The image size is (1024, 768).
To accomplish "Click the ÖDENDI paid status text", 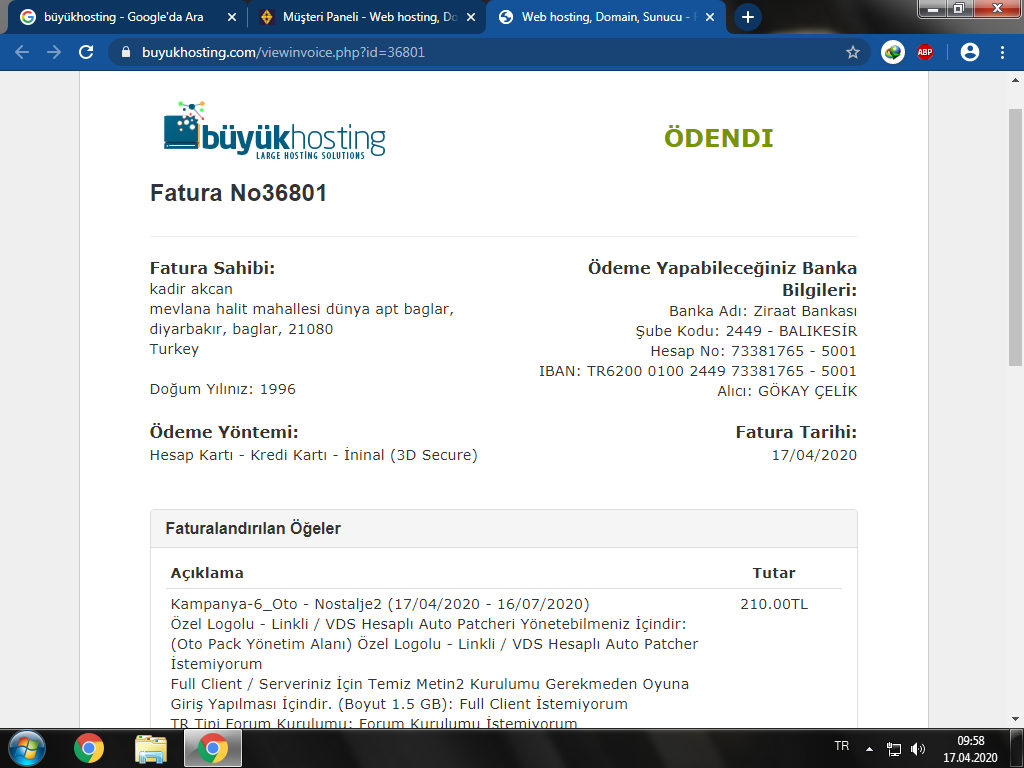I will tap(718, 138).
